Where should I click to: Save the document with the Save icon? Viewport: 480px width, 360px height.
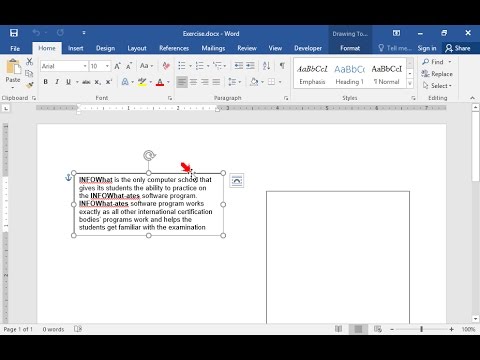click(14, 33)
